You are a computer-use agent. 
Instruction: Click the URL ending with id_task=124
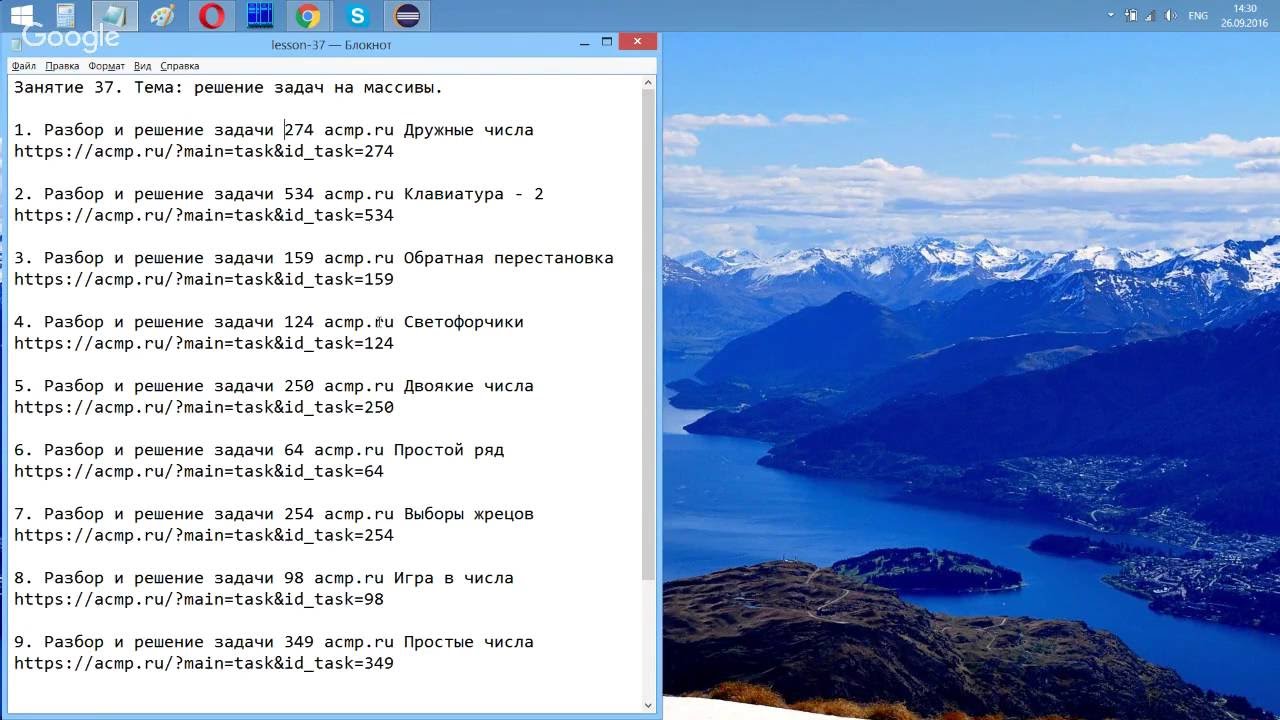click(x=204, y=344)
